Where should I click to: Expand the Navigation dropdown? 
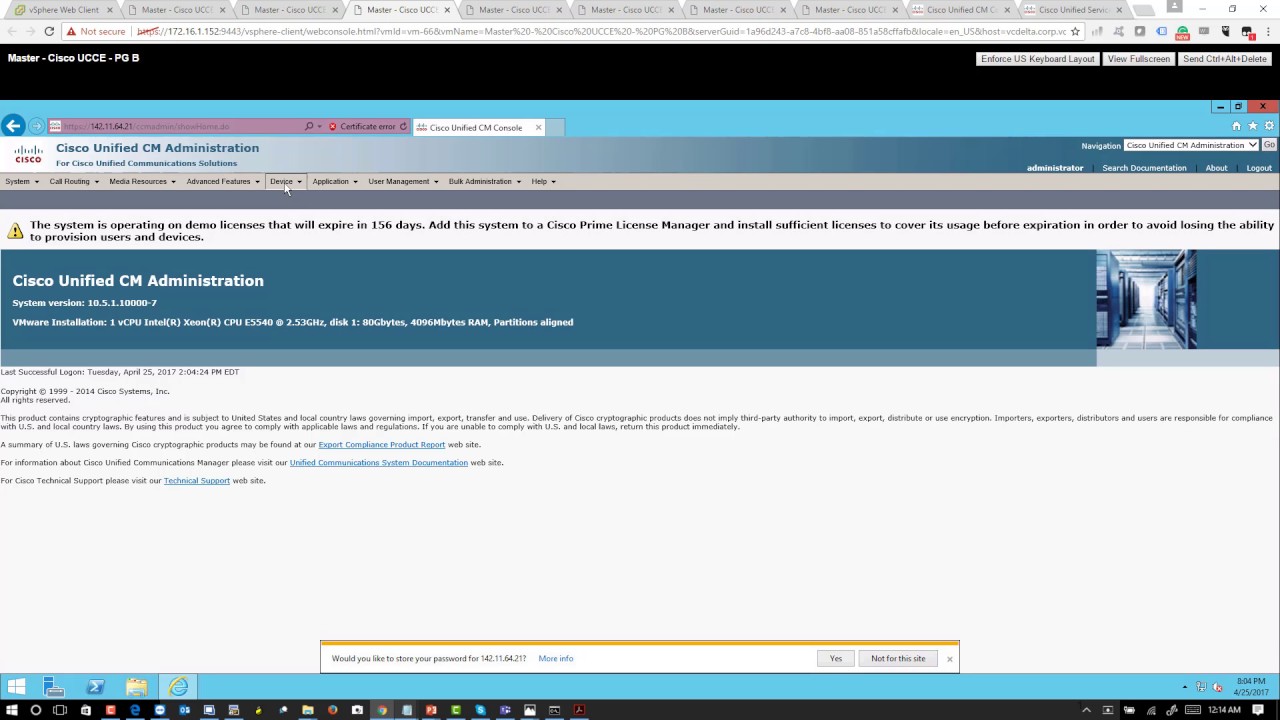coord(1191,145)
